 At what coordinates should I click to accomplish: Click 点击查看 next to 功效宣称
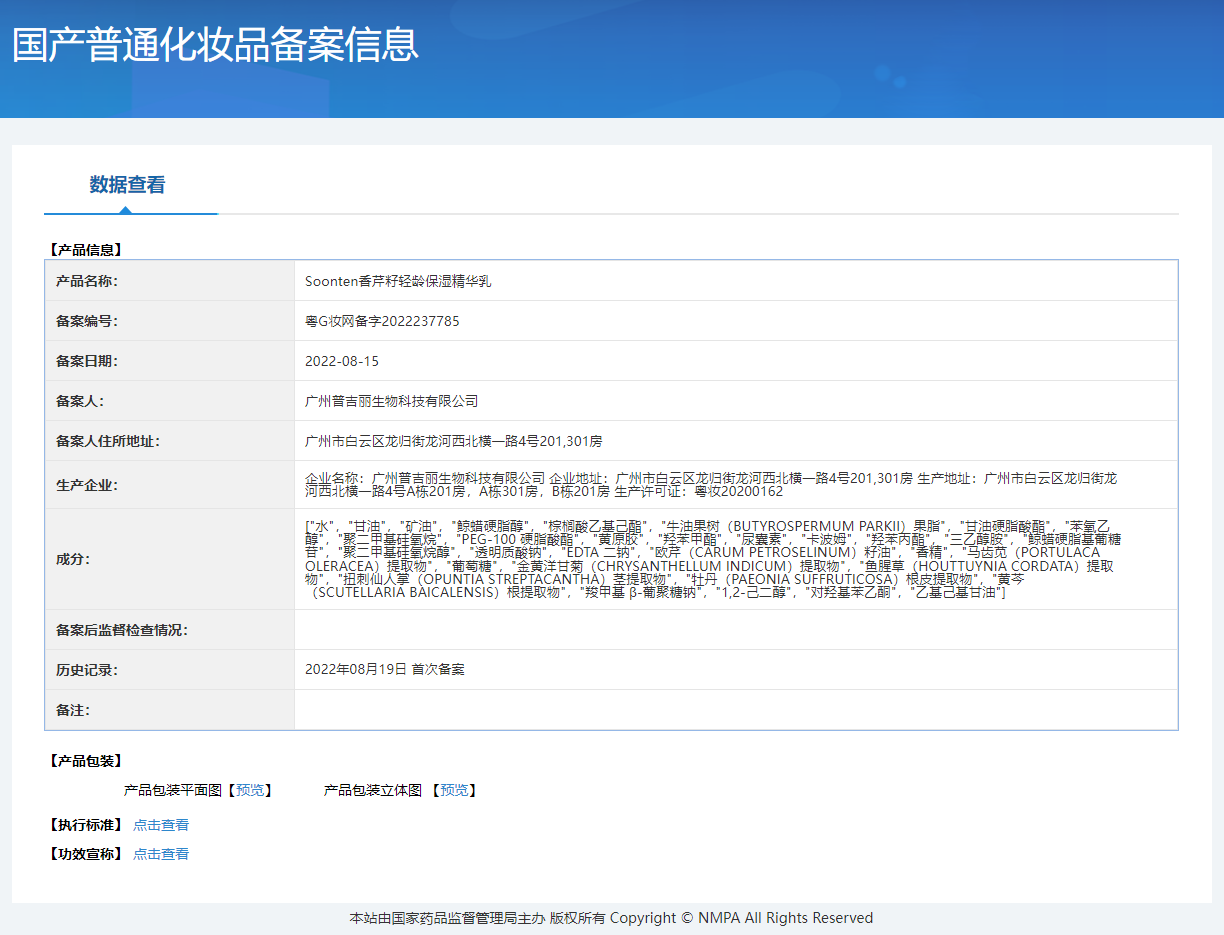coord(161,854)
